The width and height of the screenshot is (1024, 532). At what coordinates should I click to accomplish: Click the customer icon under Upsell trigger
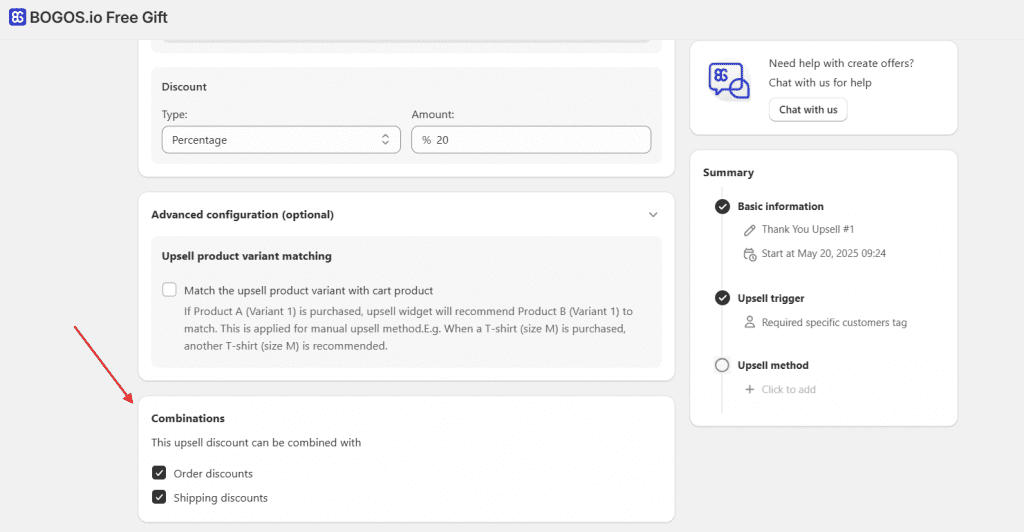pyautogui.click(x=750, y=323)
